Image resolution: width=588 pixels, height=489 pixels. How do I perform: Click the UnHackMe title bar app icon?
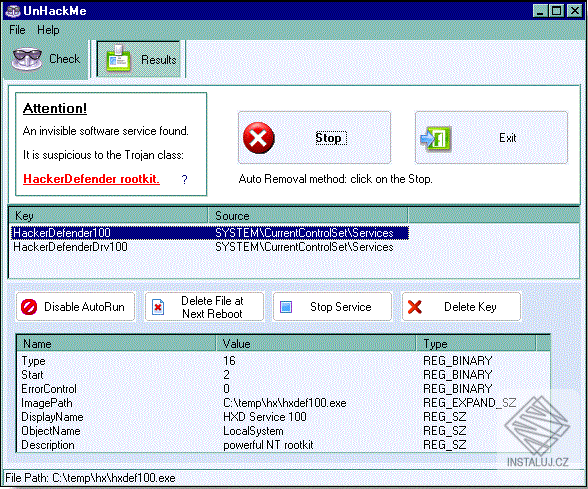[x=12, y=11]
